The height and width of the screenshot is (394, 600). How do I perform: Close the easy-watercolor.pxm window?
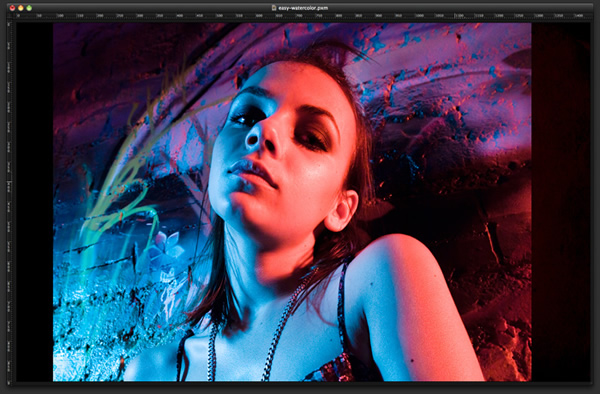click(x=12, y=8)
